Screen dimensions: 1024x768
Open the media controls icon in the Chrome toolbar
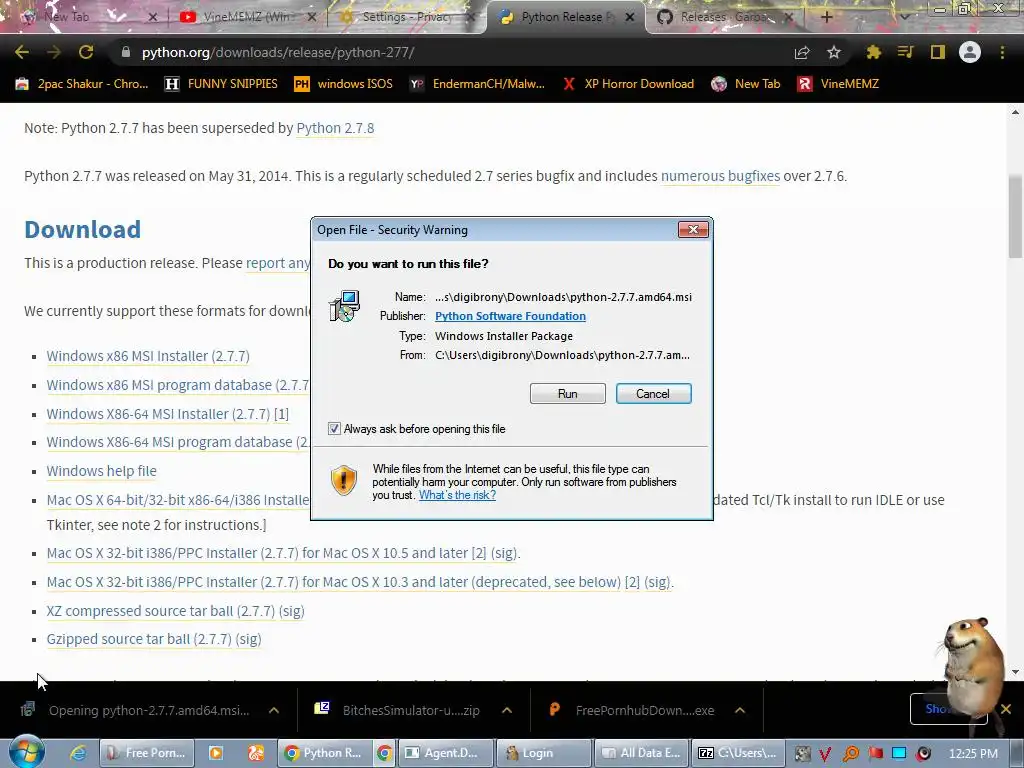(906, 52)
